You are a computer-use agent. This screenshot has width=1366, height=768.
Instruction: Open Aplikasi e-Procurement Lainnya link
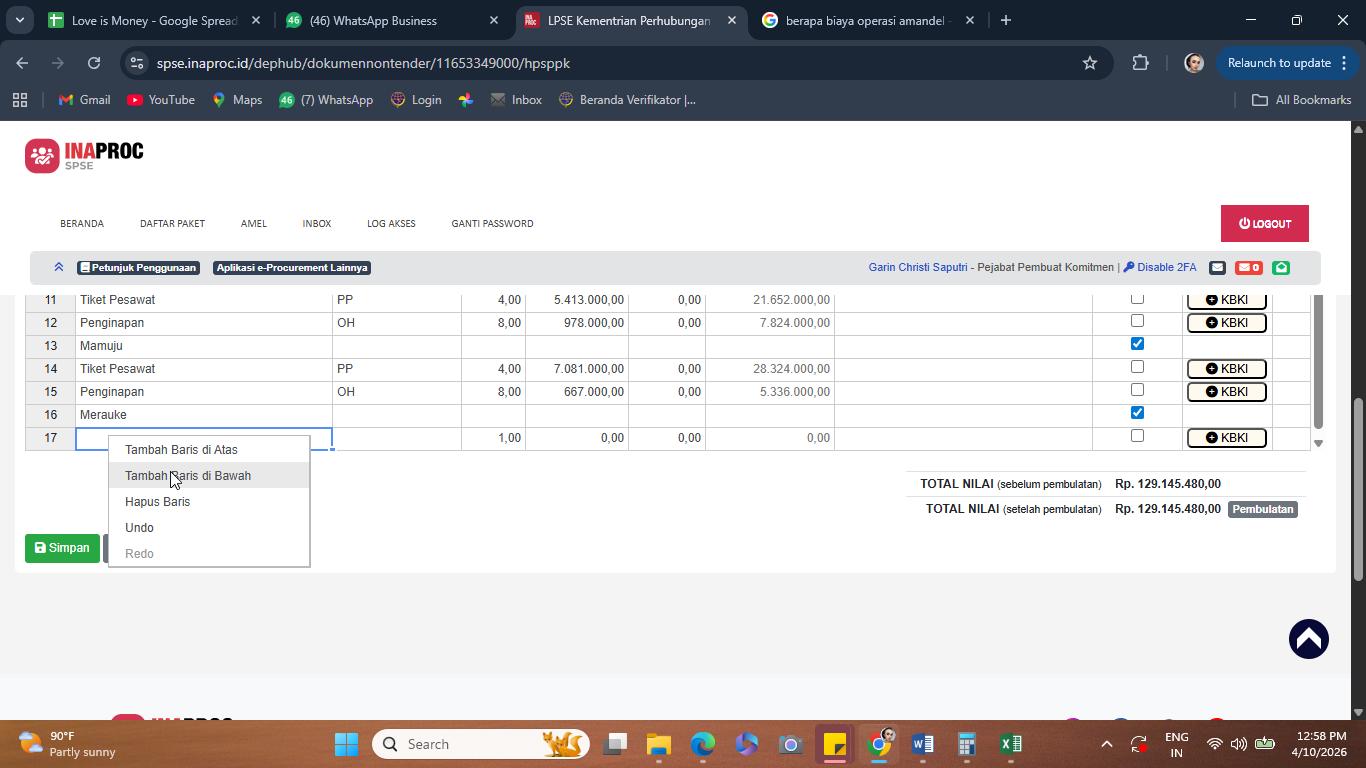click(292, 268)
